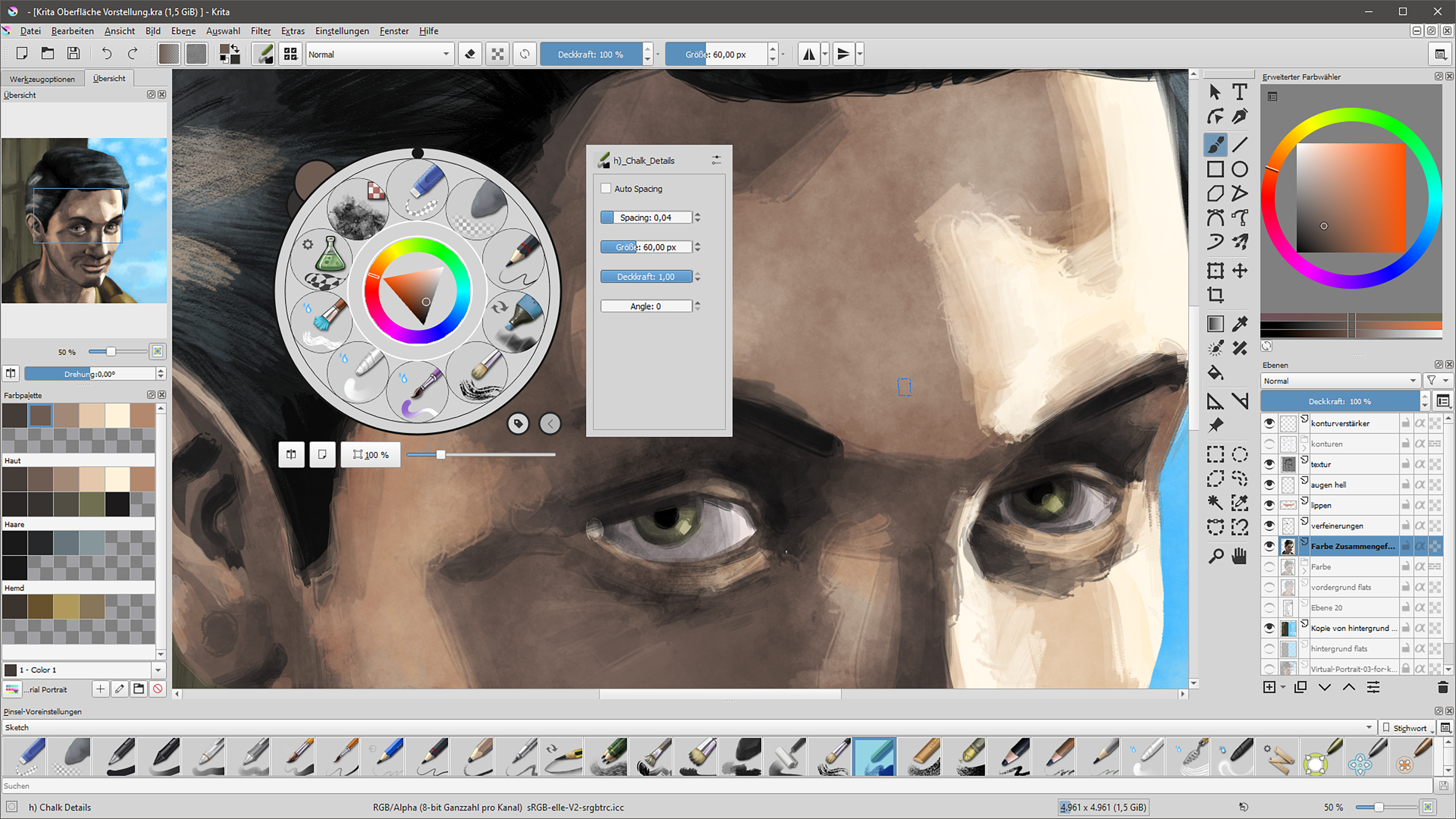Show the konturen layer

click(x=1269, y=444)
